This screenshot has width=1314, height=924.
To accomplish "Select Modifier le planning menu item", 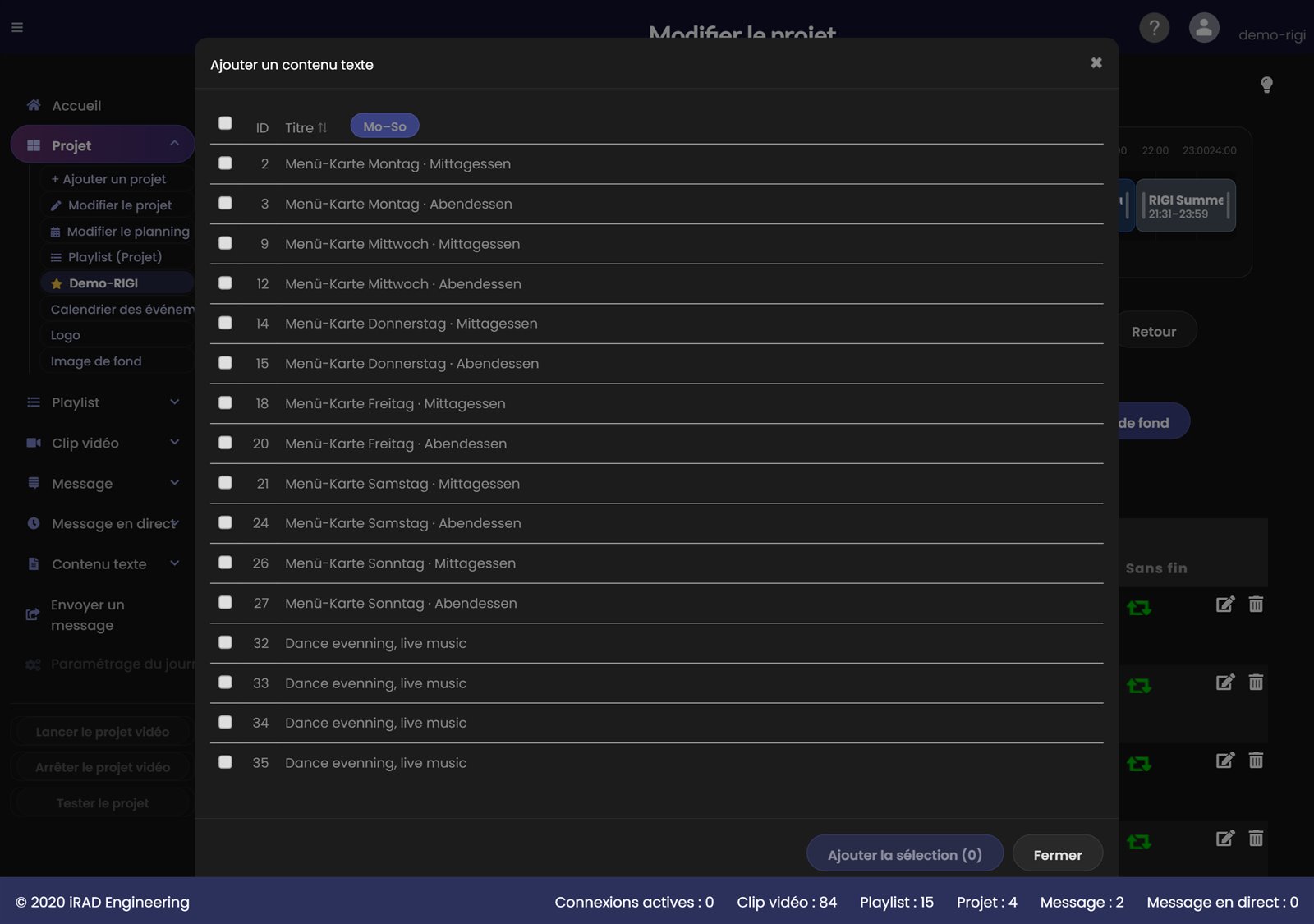I will (120, 232).
